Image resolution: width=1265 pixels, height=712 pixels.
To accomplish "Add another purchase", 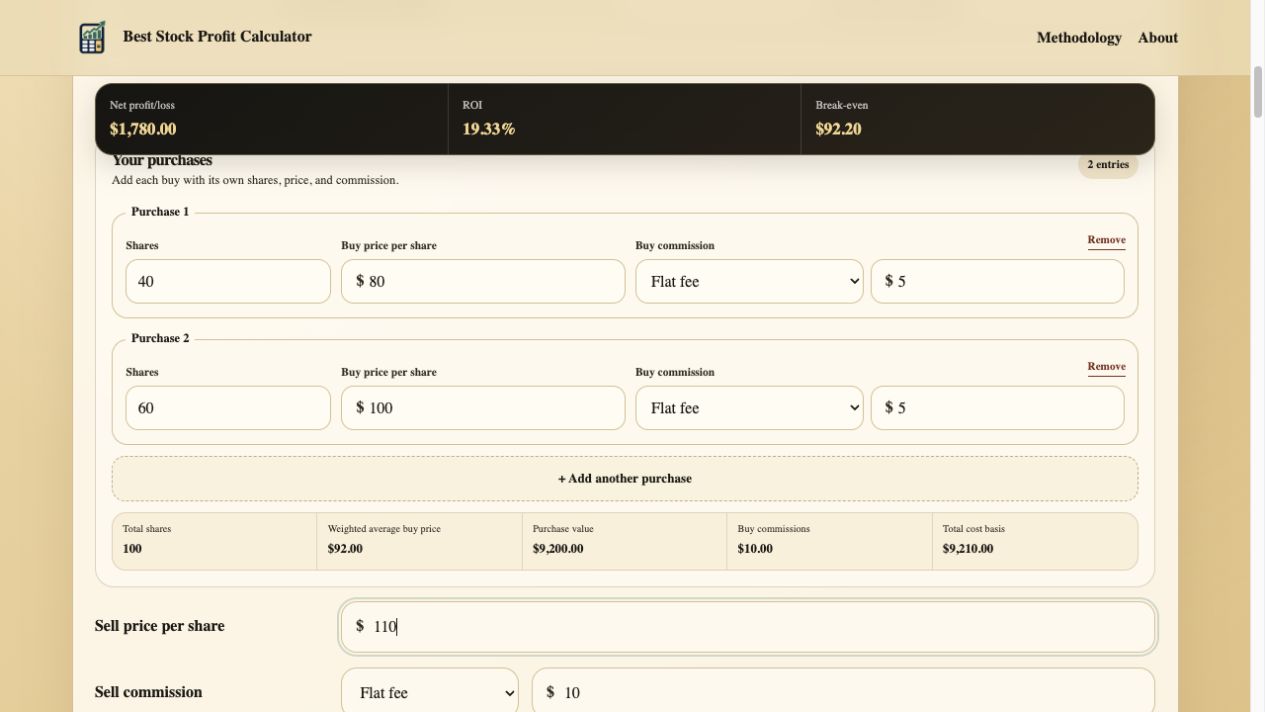I will [x=625, y=479].
